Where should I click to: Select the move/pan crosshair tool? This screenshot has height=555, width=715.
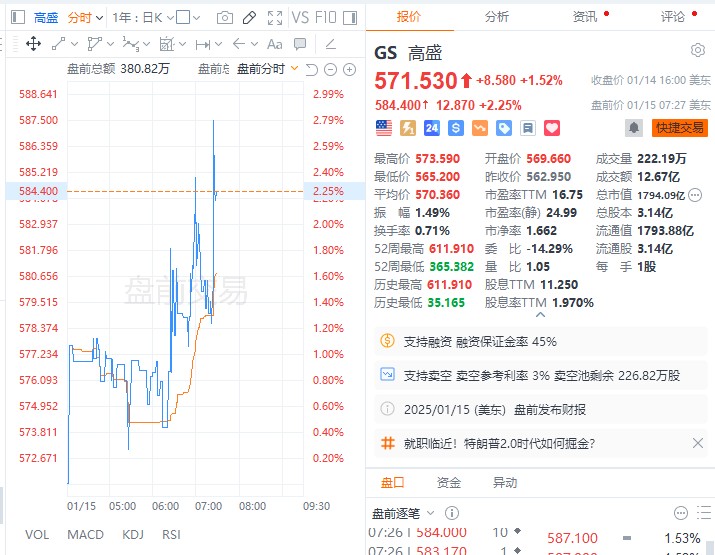point(33,44)
